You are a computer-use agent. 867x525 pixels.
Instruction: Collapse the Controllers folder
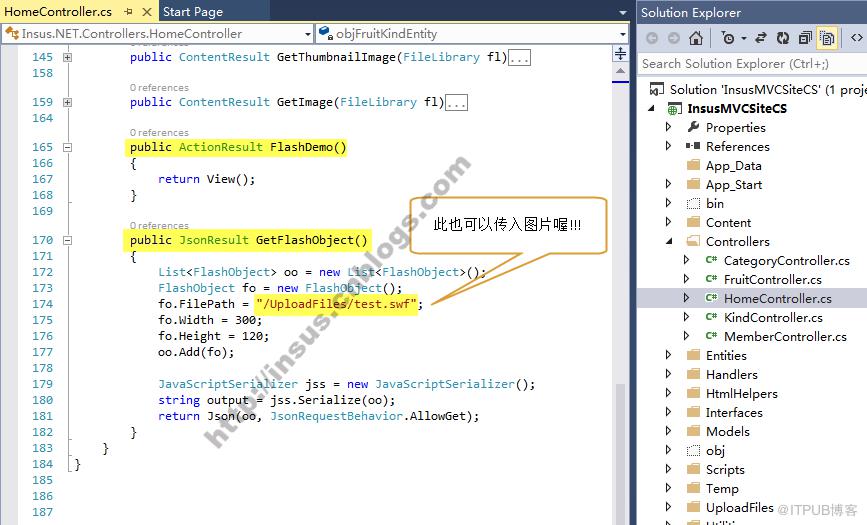click(x=669, y=241)
